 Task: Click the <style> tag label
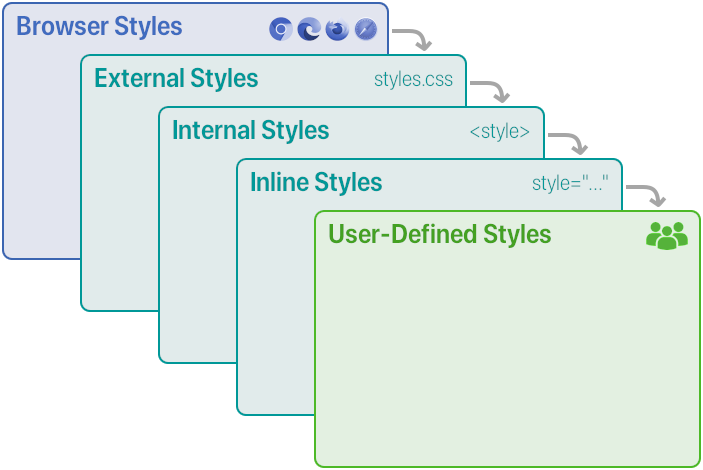point(499,132)
